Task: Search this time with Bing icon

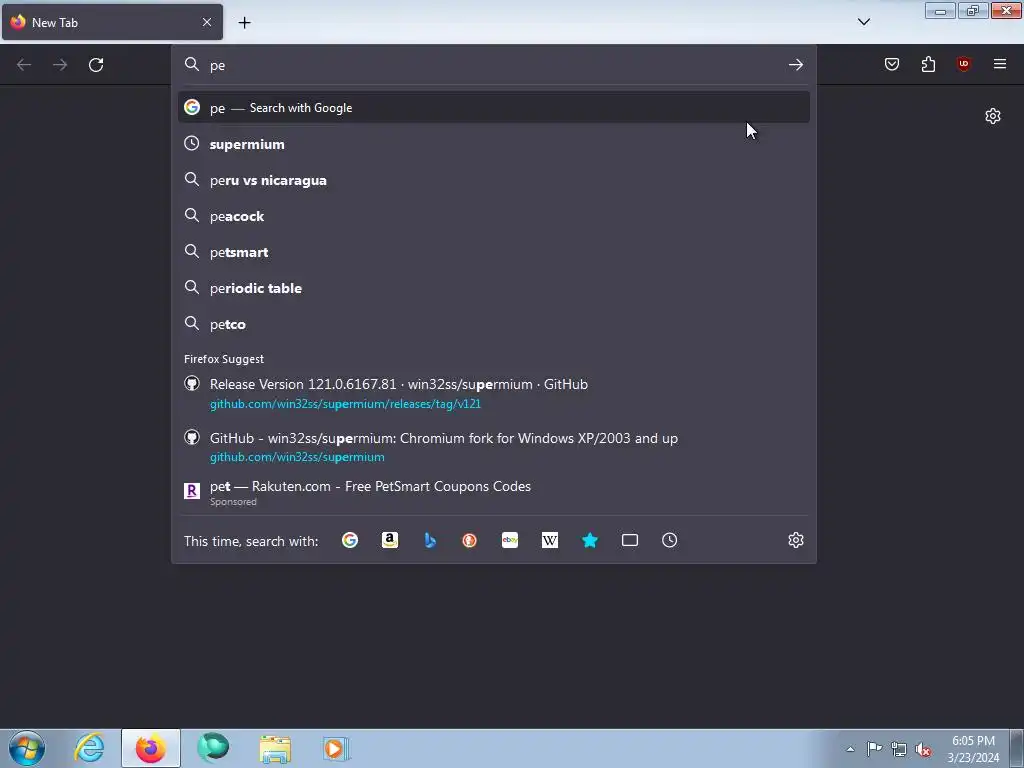Action: click(x=430, y=540)
